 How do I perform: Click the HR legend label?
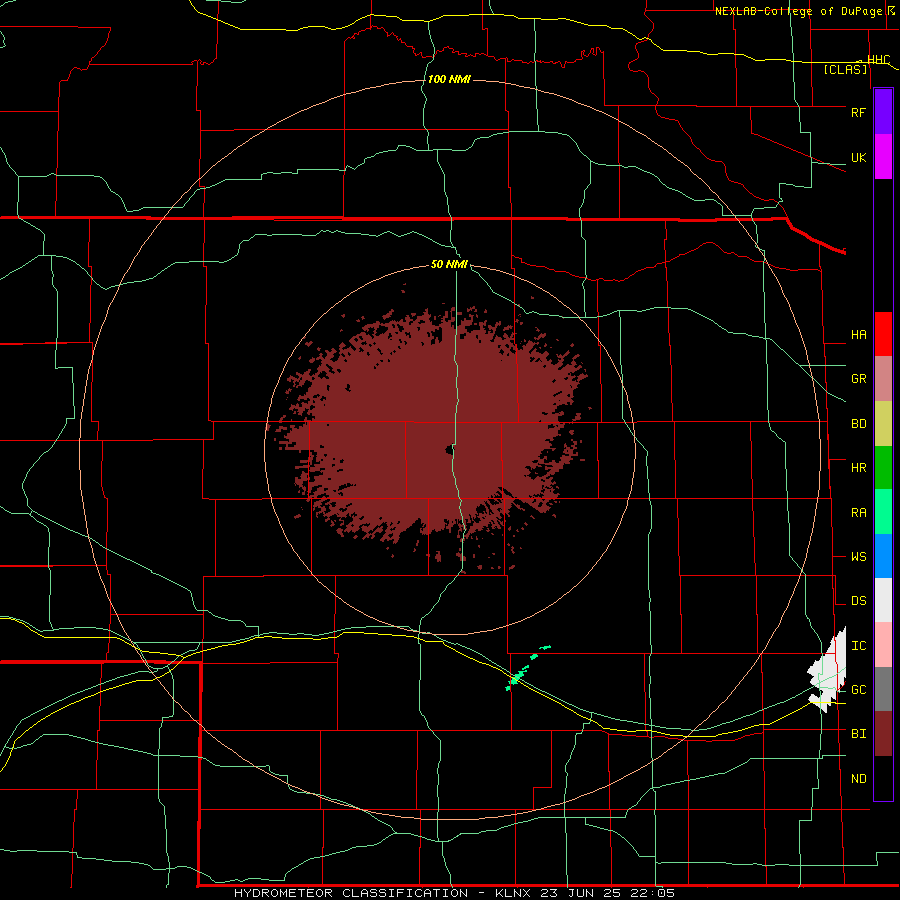pos(858,468)
